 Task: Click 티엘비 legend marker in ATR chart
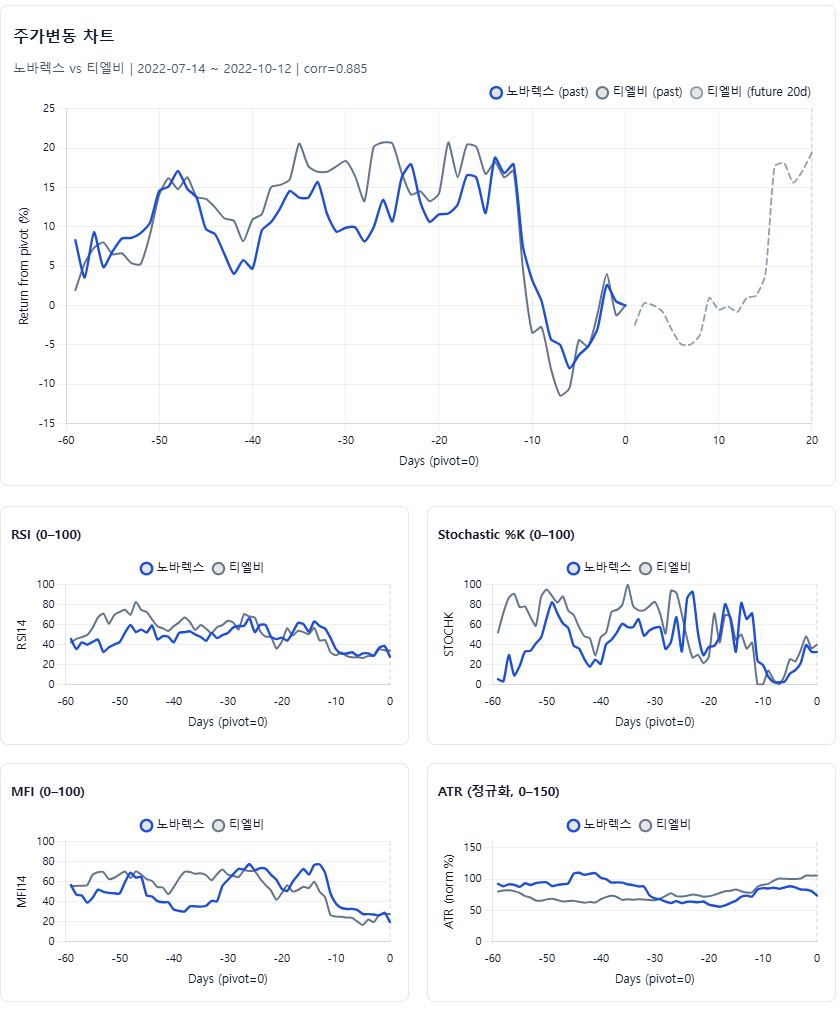[x=645, y=824]
